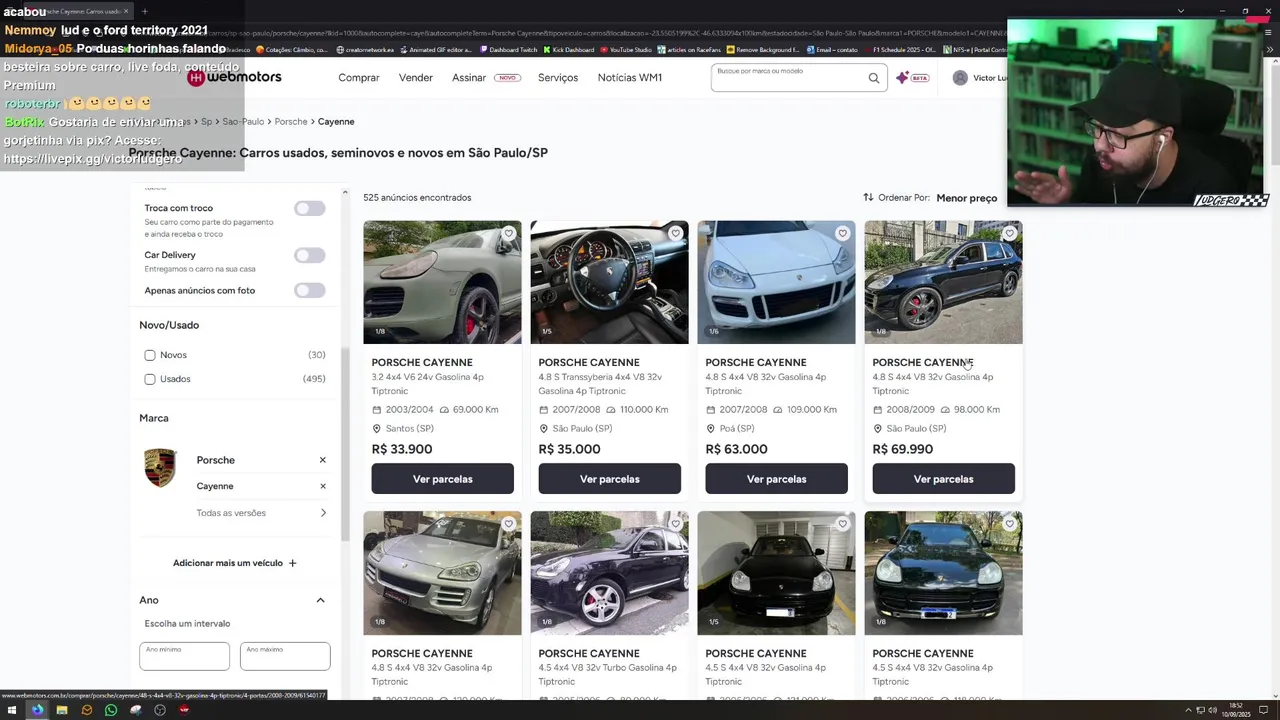This screenshot has width=1280, height=720.
Task: Click the 525 anúncios encontrados text
Action: point(417,198)
